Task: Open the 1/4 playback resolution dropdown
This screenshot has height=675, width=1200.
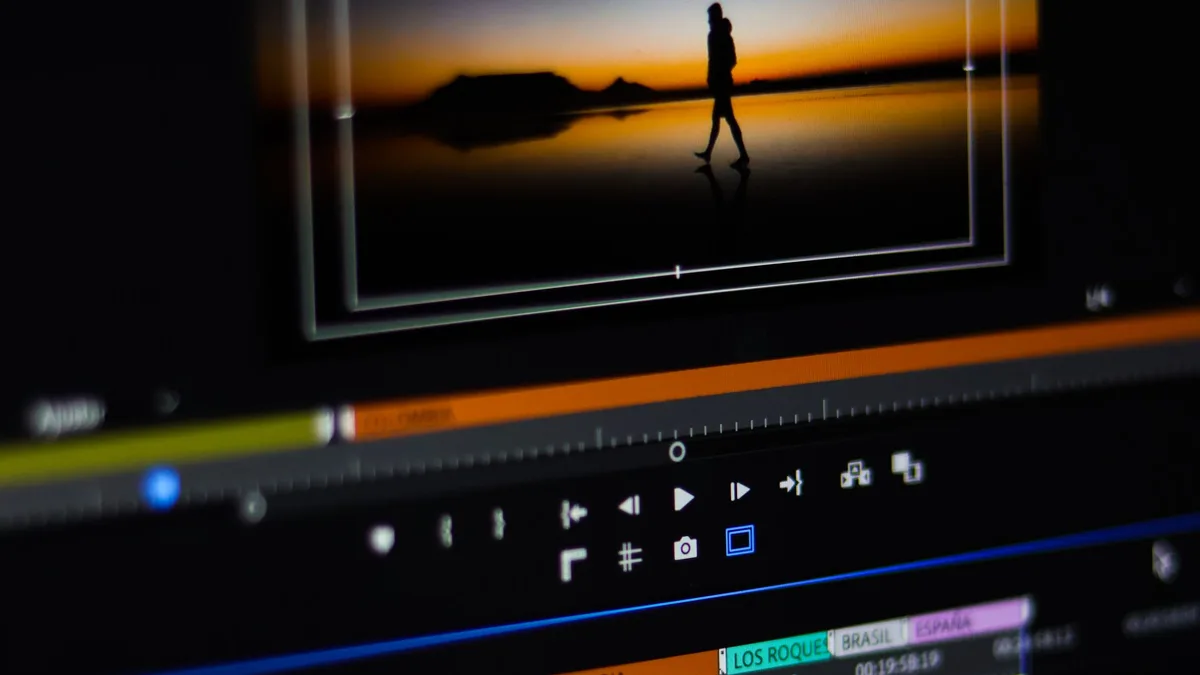Action: (1100, 298)
